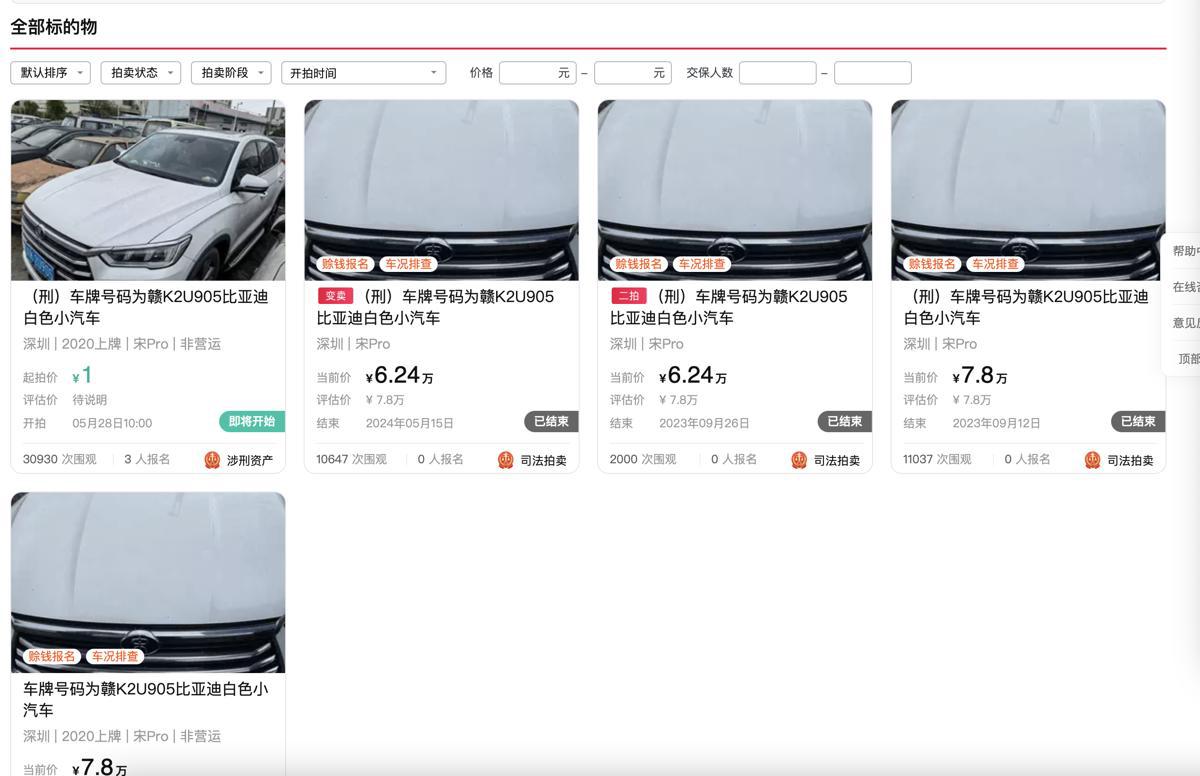Click the red 二拍 tag
Image resolution: width=1200 pixels, height=776 pixels.
(x=628, y=296)
